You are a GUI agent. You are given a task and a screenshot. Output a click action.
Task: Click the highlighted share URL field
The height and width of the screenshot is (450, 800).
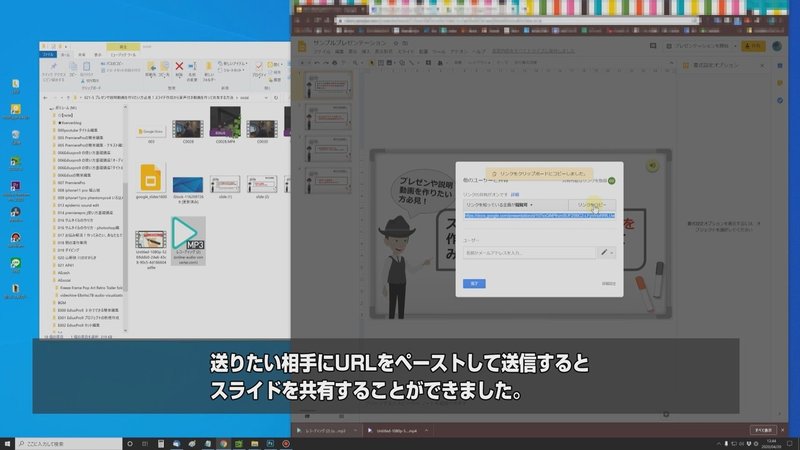coord(539,216)
